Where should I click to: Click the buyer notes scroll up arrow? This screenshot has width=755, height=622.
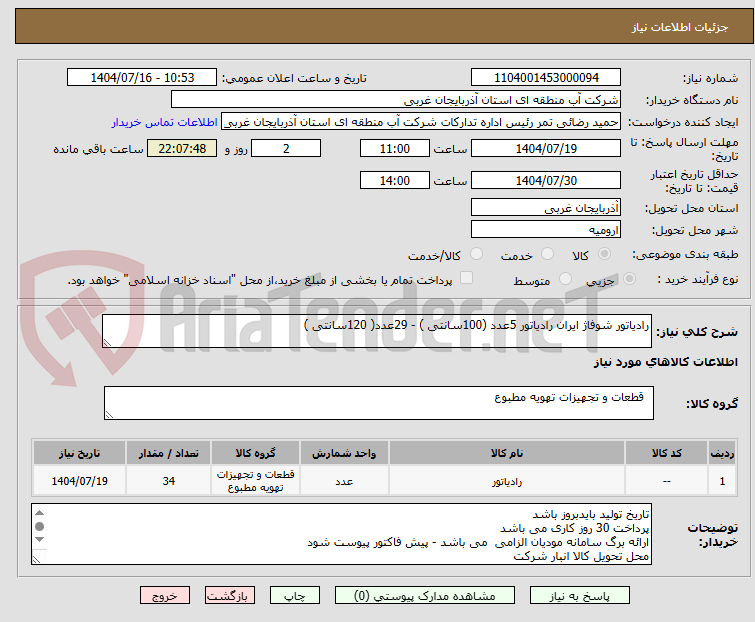pyautogui.click(x=39, y=513)
